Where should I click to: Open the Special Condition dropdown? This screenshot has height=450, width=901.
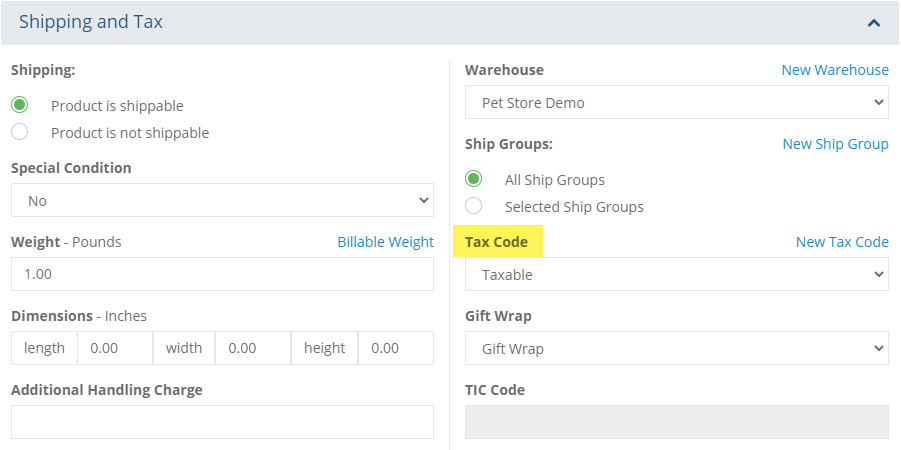pyautogui.click(x=222, y=200)
